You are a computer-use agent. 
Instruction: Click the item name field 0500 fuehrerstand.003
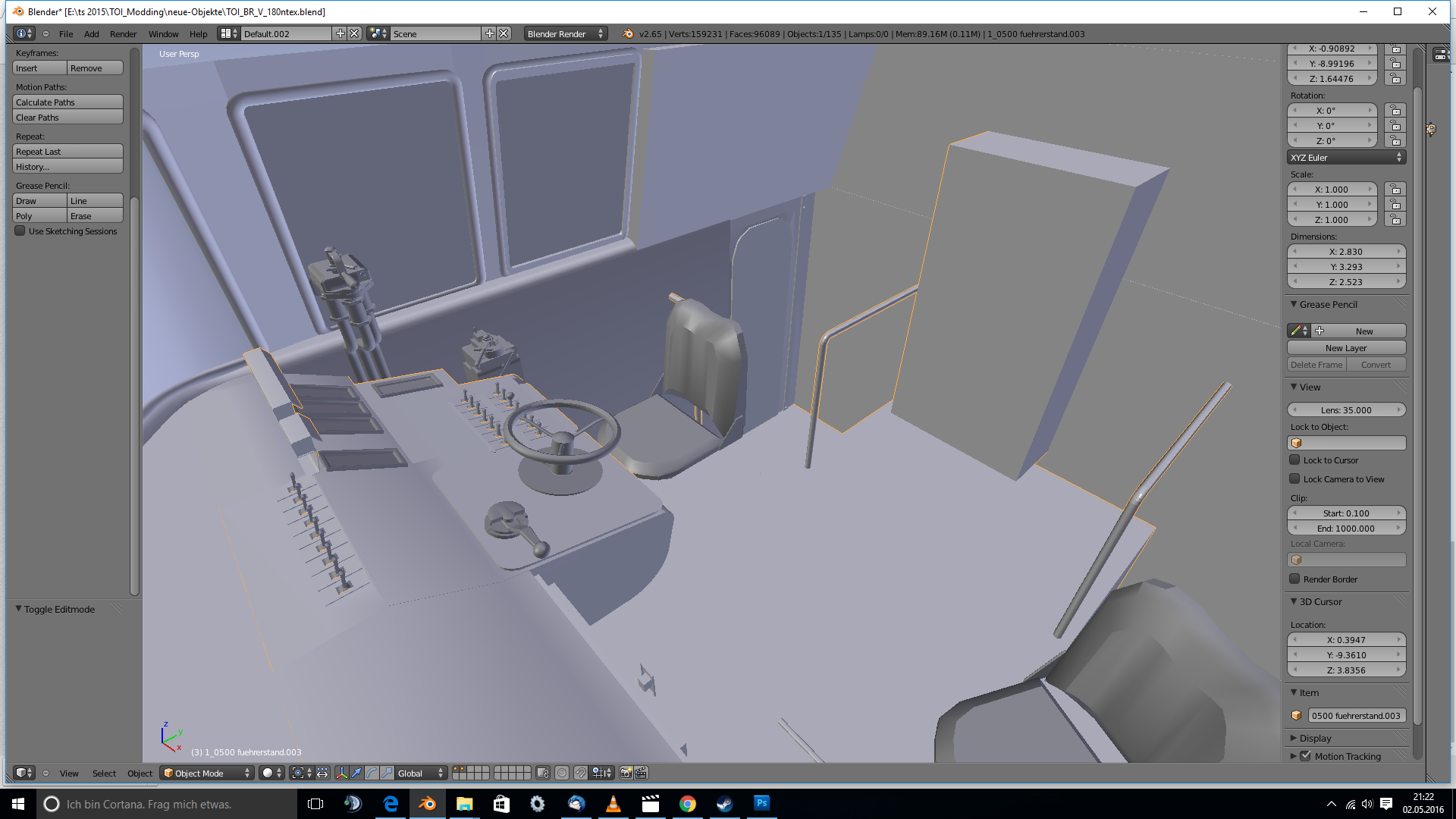coord(1356,716)
